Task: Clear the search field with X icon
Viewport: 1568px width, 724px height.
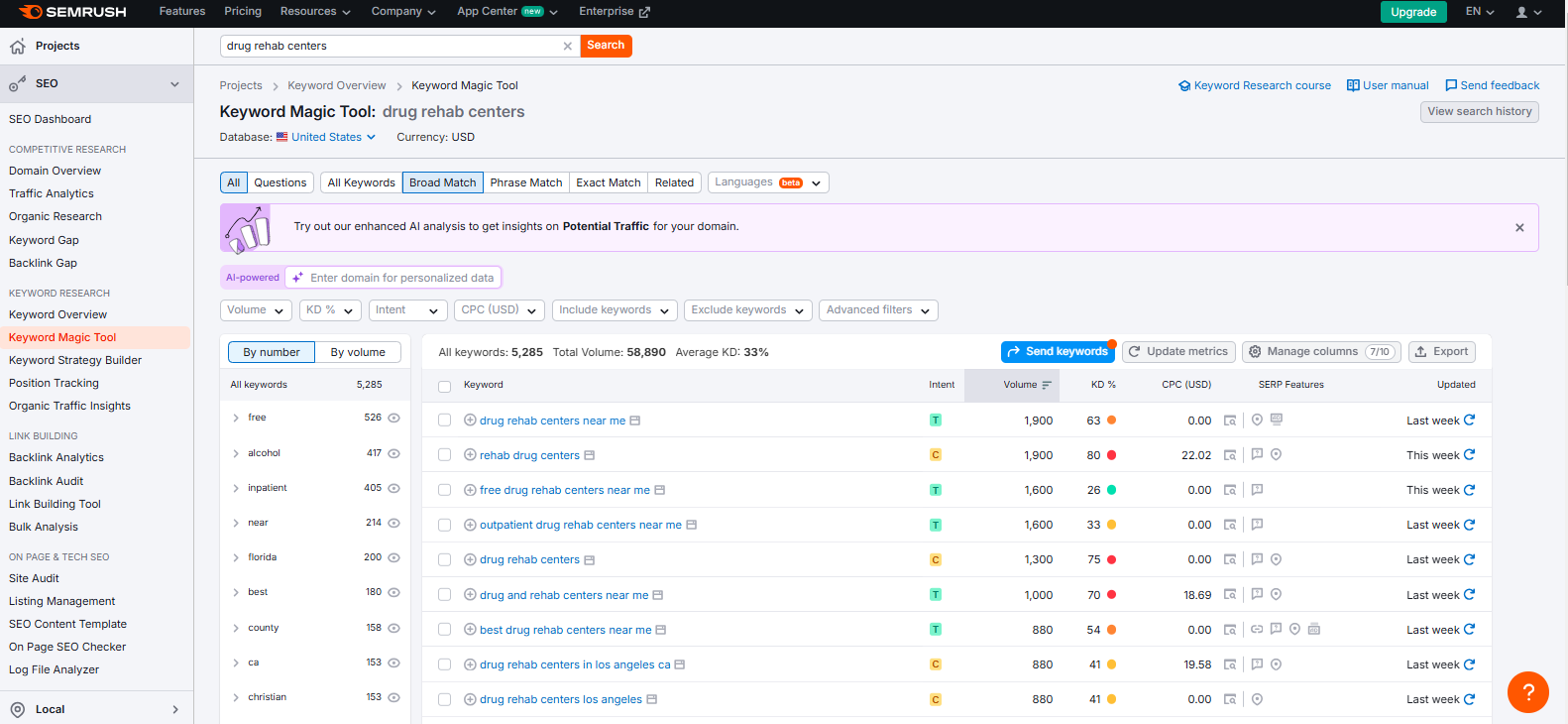Action: 568,46
